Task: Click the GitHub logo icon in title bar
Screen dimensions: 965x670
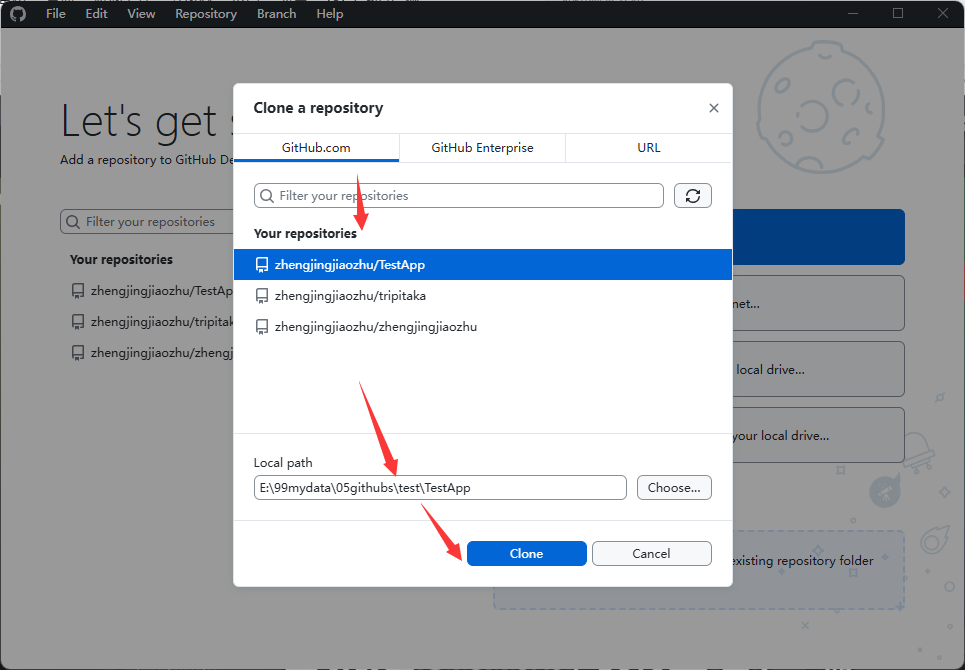Action: pos(18,14)
